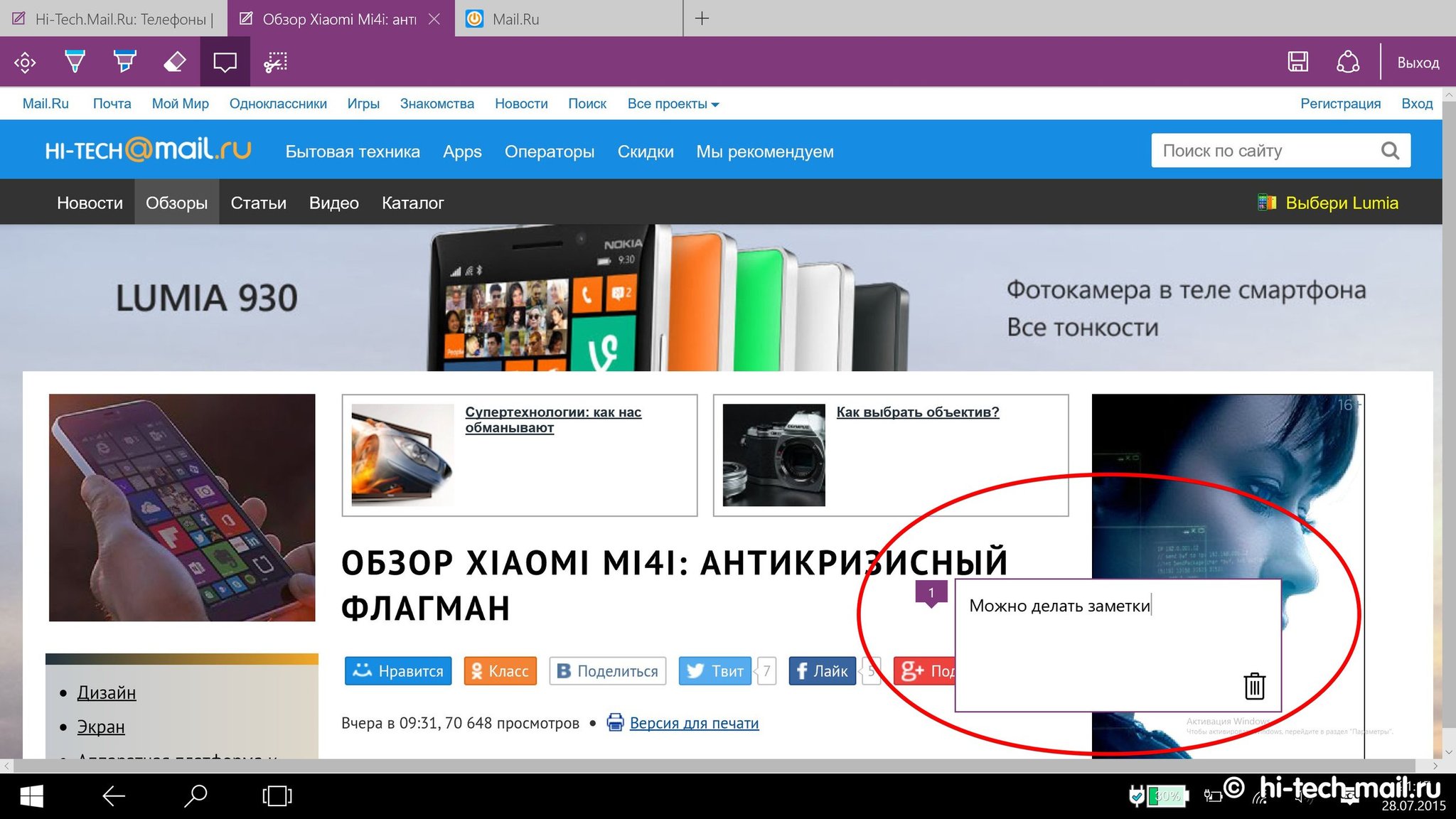1456x819 pixels.
Task: Open the Новости link in the top Mail.Ru bar
Action: [x=521, y=104]
